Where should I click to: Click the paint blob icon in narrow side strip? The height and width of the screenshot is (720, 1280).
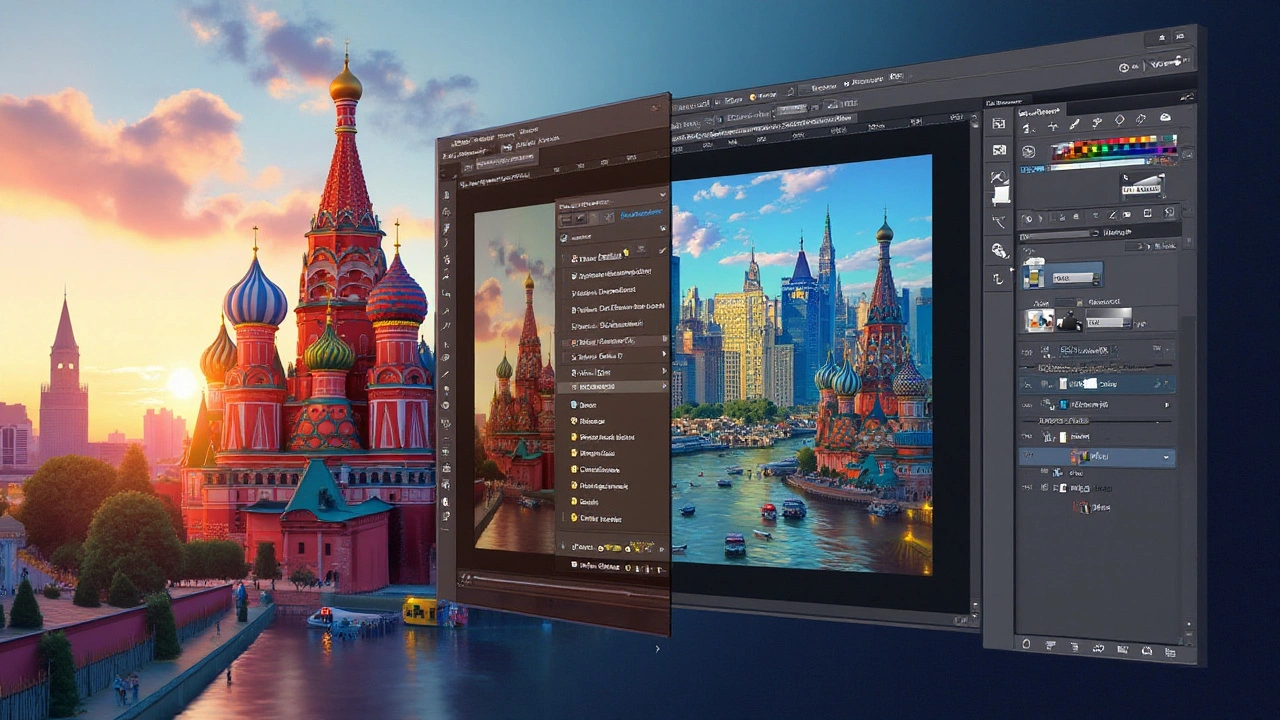(x=999, y=250)
